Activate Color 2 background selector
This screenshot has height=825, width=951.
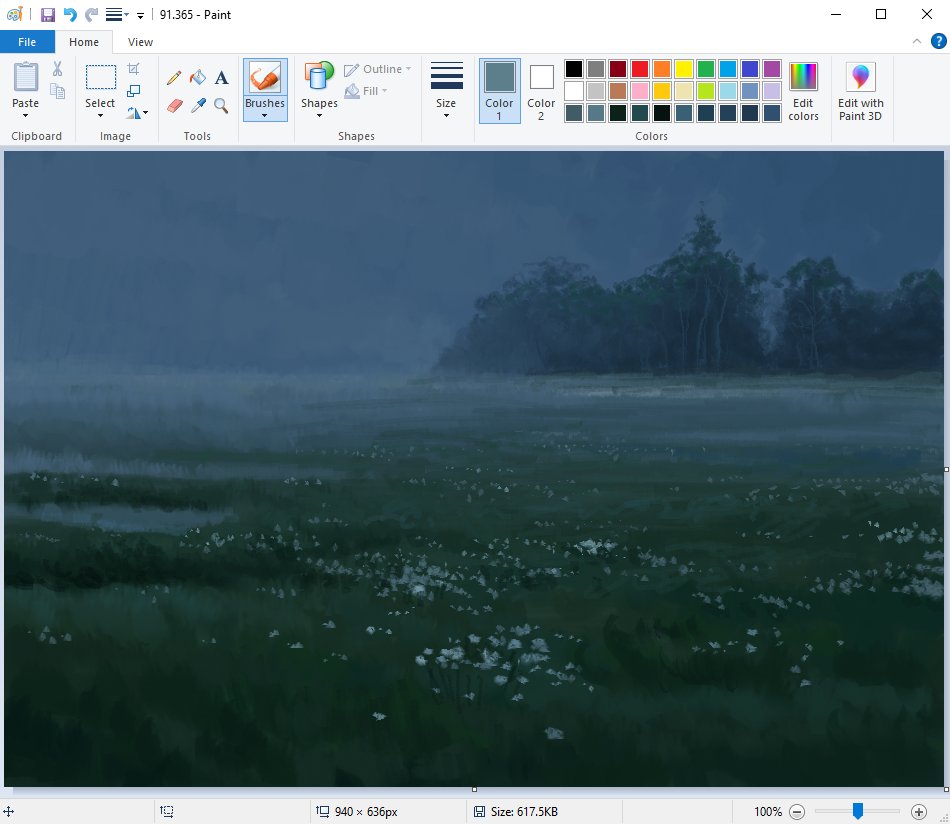(541, 91)
